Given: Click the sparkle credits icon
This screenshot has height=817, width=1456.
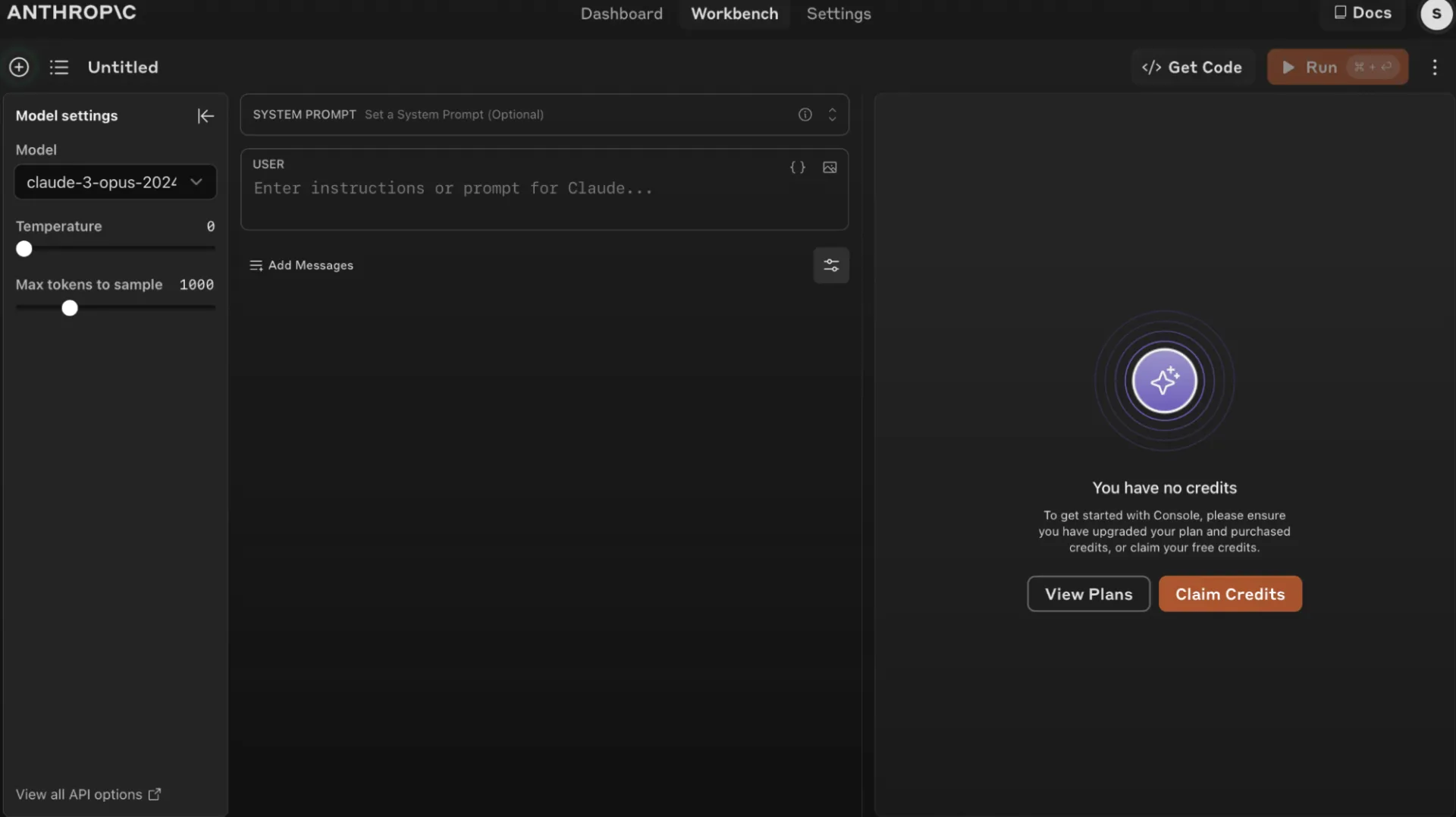Looking at the screenshot, I should coord(1164,381).
